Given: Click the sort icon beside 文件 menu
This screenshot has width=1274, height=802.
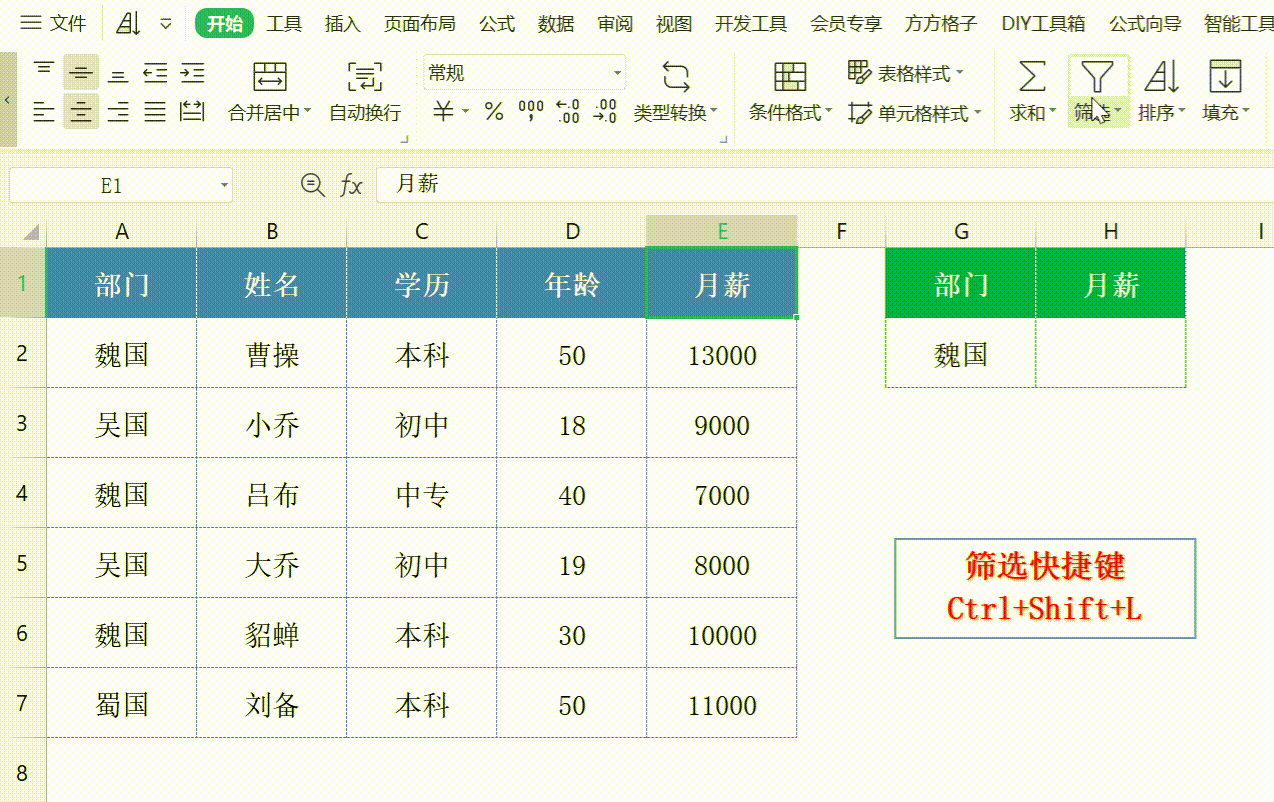Looking at the screenshot, I should tap(128, 24).
